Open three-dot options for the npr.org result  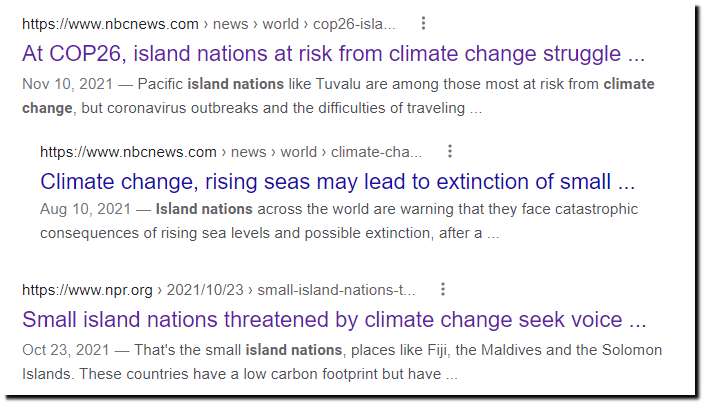point(443,289)
